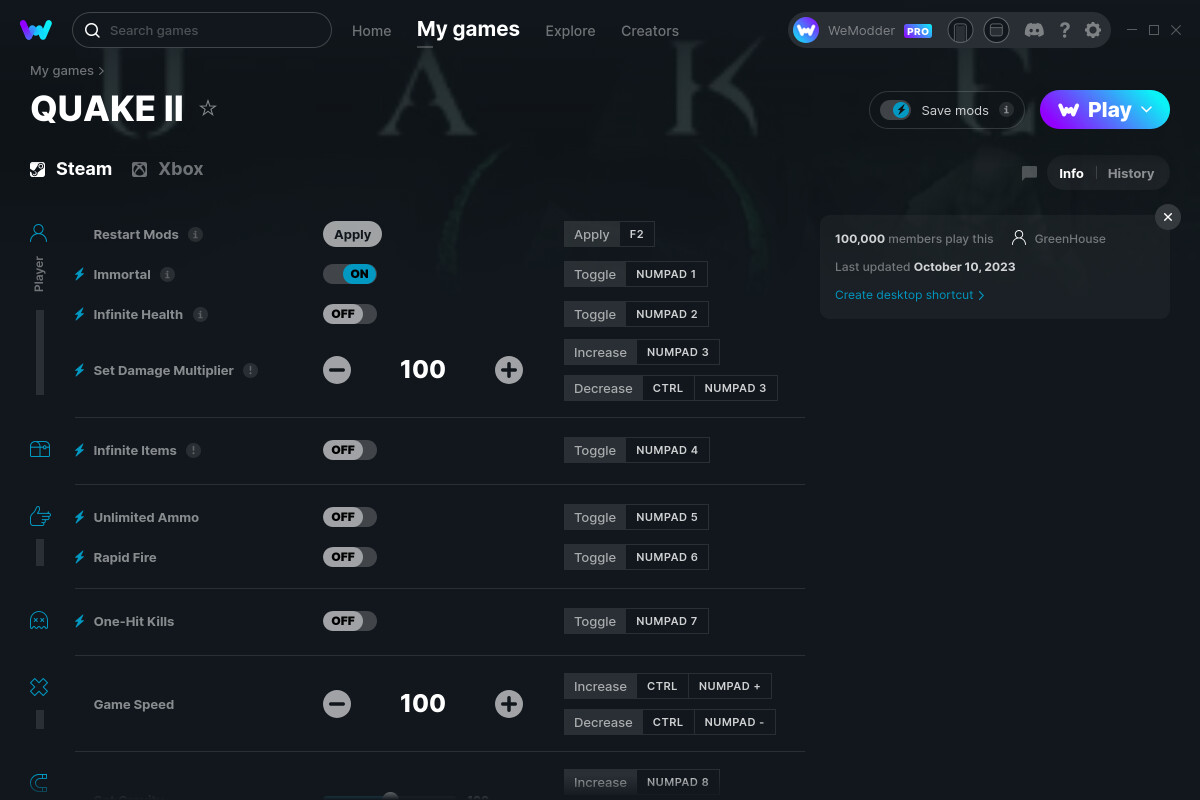
Task: Edit Game Speed NUMPAD - hotkey
Action: click(735, 722)
